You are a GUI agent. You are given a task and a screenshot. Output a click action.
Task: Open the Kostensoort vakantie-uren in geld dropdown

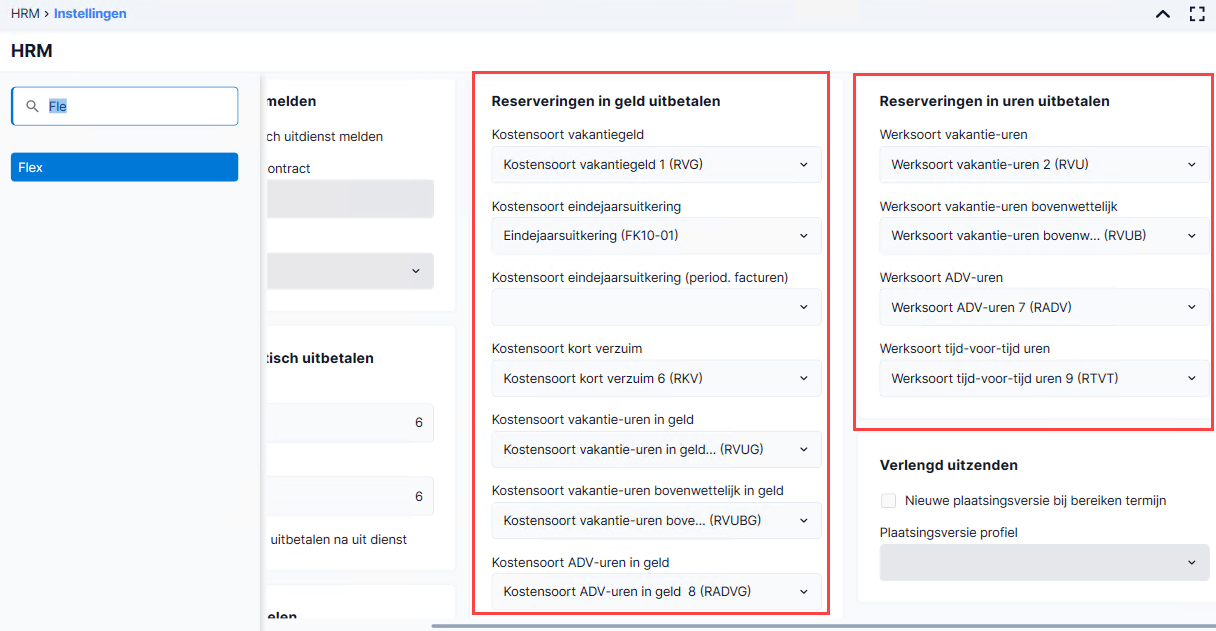coord(656,449)
